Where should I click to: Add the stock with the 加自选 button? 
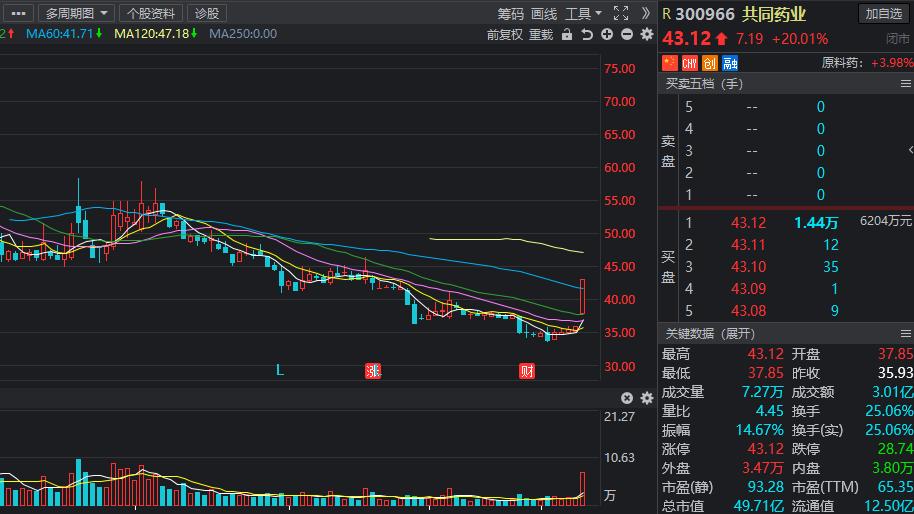pyautogui.click(x=883, y=13)
